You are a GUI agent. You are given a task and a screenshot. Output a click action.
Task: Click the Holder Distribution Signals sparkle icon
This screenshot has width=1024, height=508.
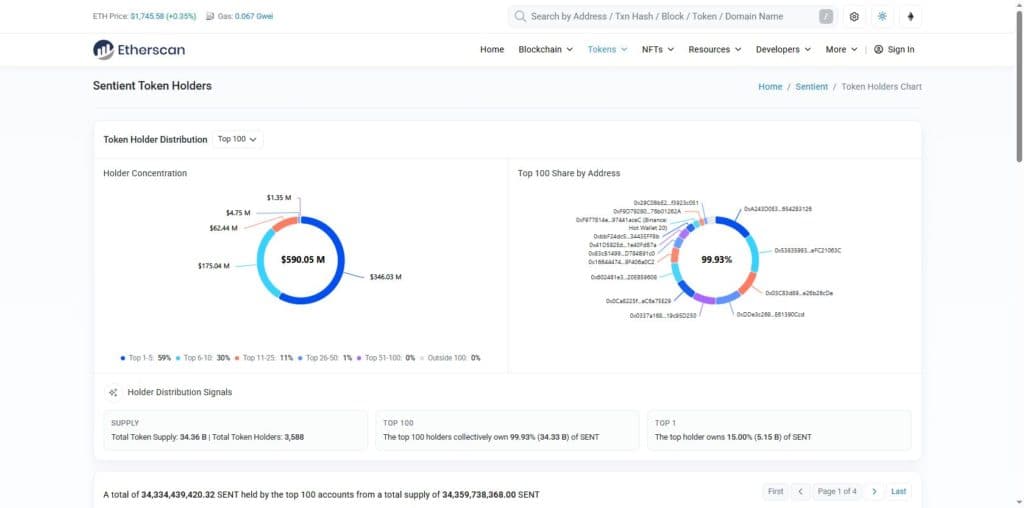click(x=114, y=392)
